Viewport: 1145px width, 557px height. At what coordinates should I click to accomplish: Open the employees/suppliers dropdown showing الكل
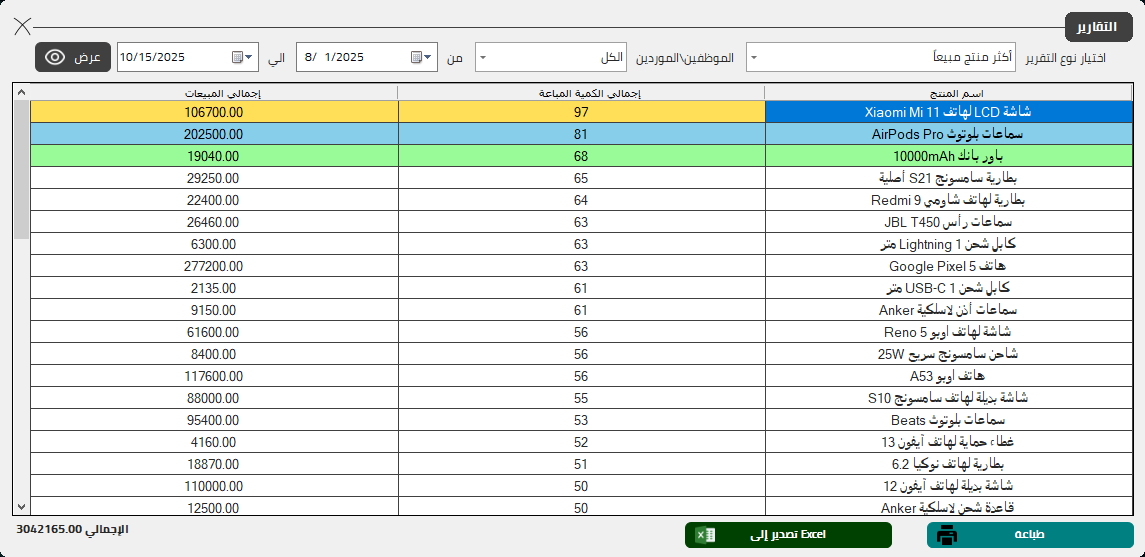click(x=483, y=57)
